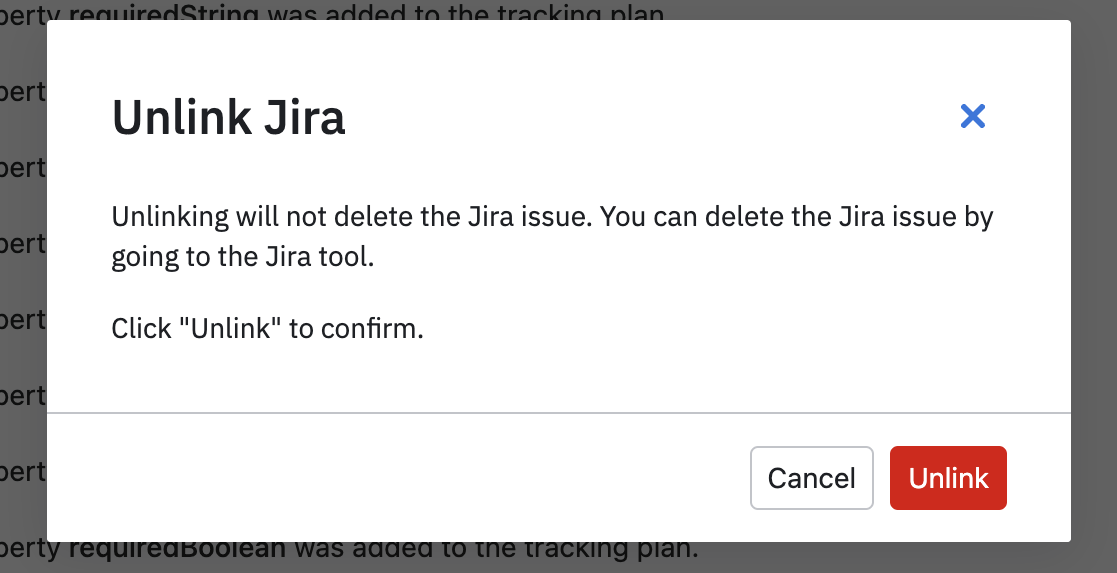This screenshot has height=573, width=1117.
Task: Click "You can delete the Jira issue by" text
Action: 796,217
